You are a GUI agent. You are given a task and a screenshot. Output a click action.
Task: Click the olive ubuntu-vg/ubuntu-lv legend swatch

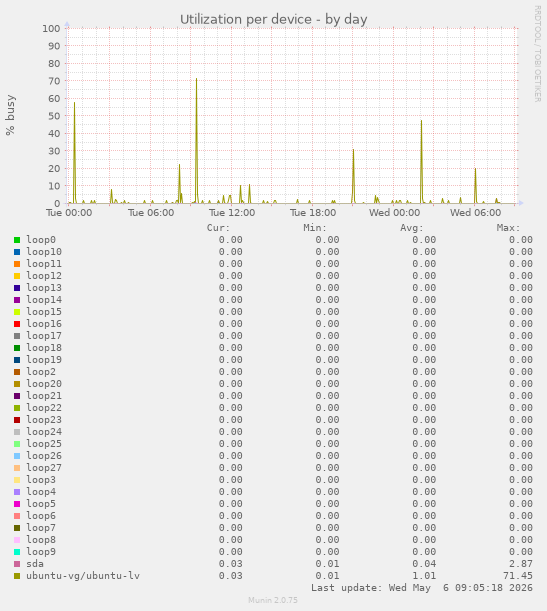click(17, 576)
